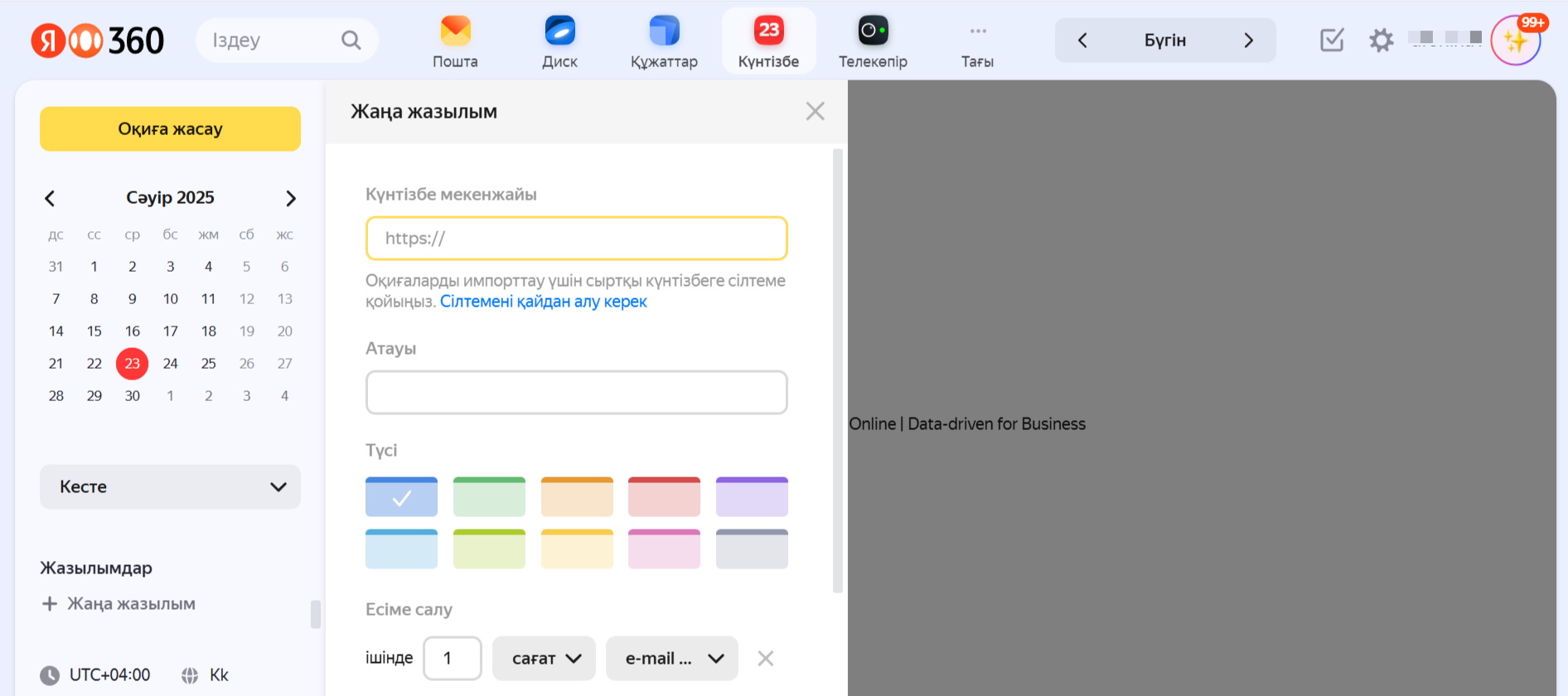
Task: Switch to the Күнтізбе calendar tab
Action: tap(768, 41)
